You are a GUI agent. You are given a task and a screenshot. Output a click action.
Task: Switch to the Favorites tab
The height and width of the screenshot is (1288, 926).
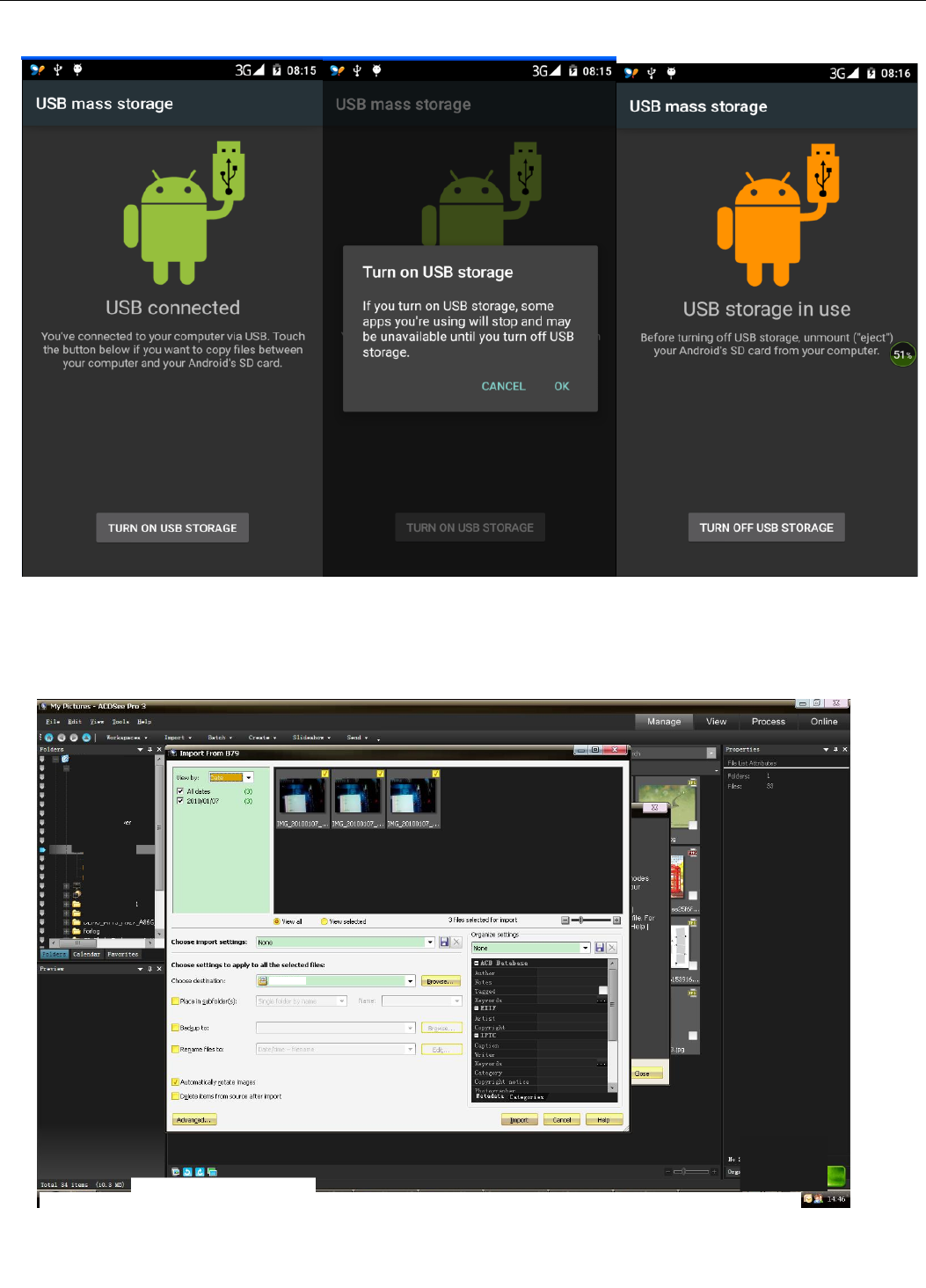point(123,954)
